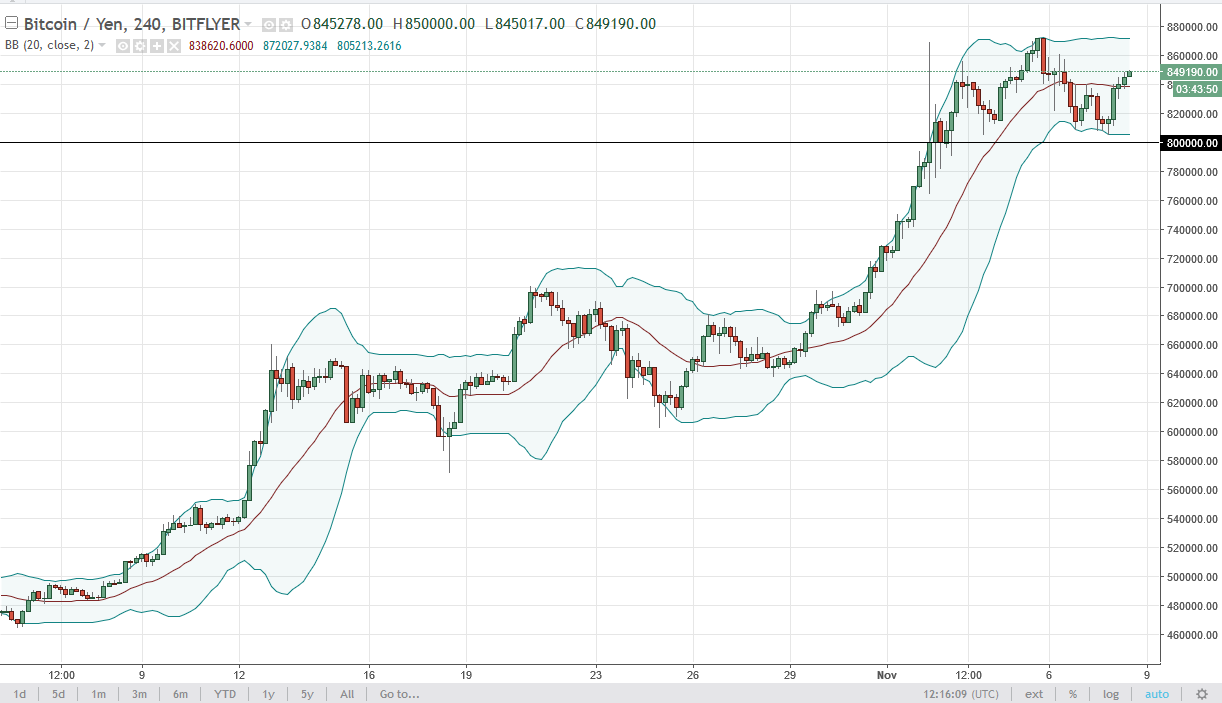
Task: Click the 880000.00 price axis label
Action: (1193, 27)
